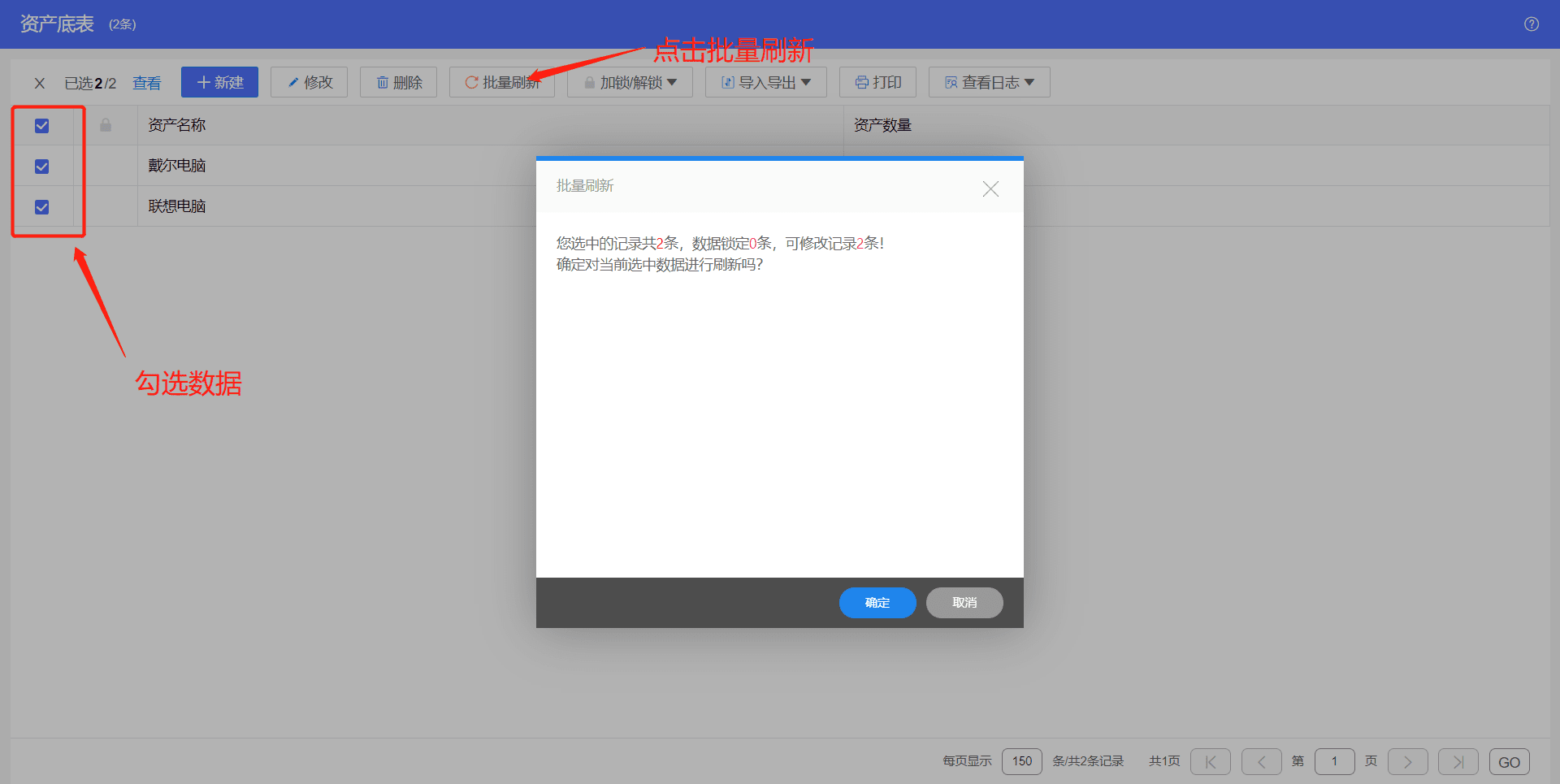This screenshot has width=1560, height=784.
Task: Confirm refresh with 确定 button
Action: click(877, 603)
